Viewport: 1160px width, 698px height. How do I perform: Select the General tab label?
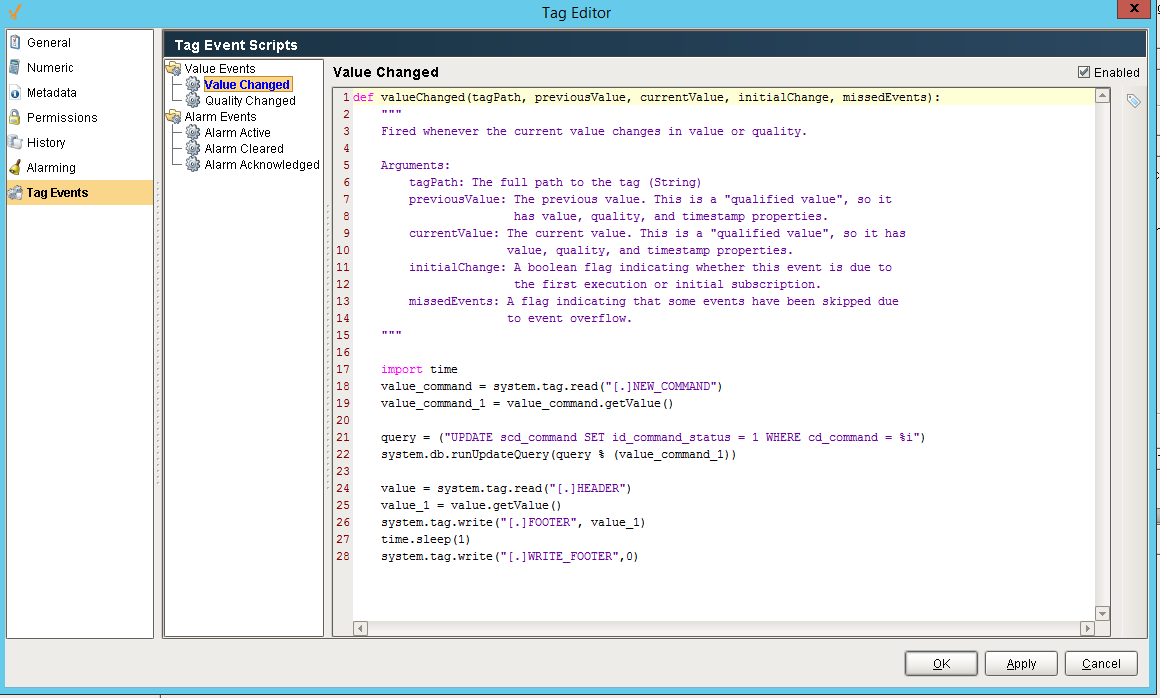[x=49, y=43]
